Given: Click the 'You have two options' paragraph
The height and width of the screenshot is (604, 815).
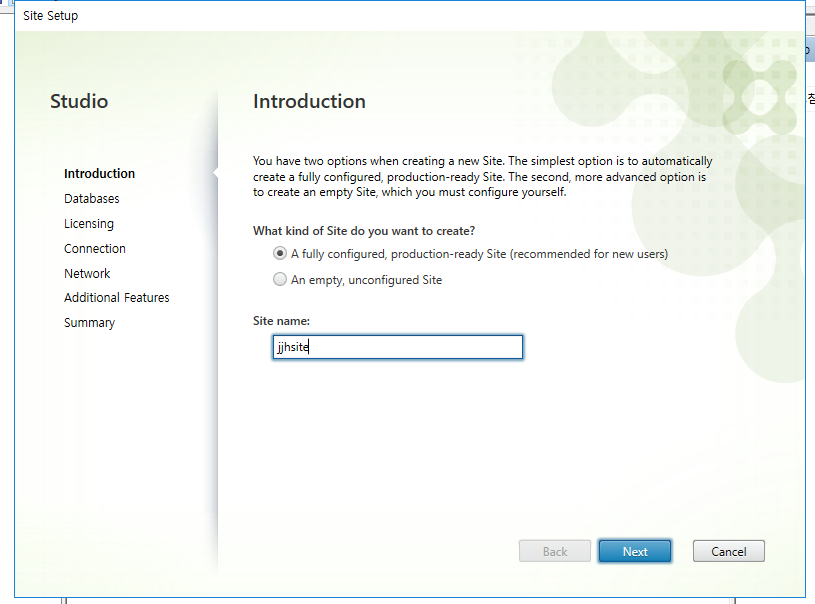Looking at the screenshot, I should click(x=482, y=177).
